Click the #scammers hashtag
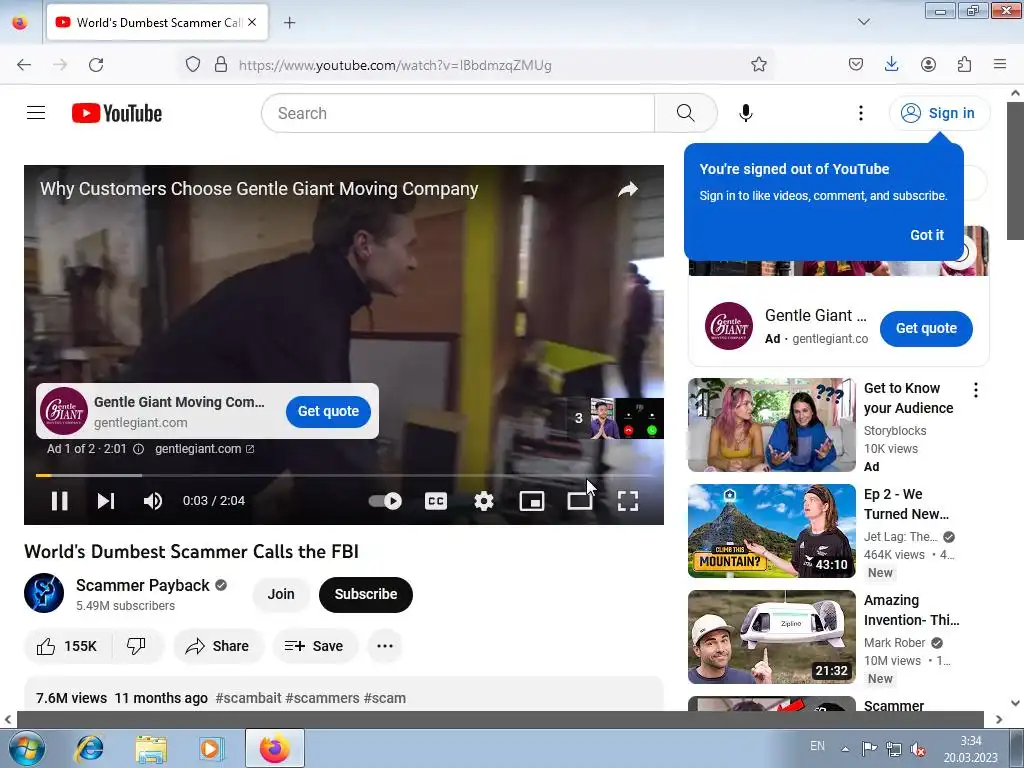1024x768 pixels. click(x=323, y=698)
